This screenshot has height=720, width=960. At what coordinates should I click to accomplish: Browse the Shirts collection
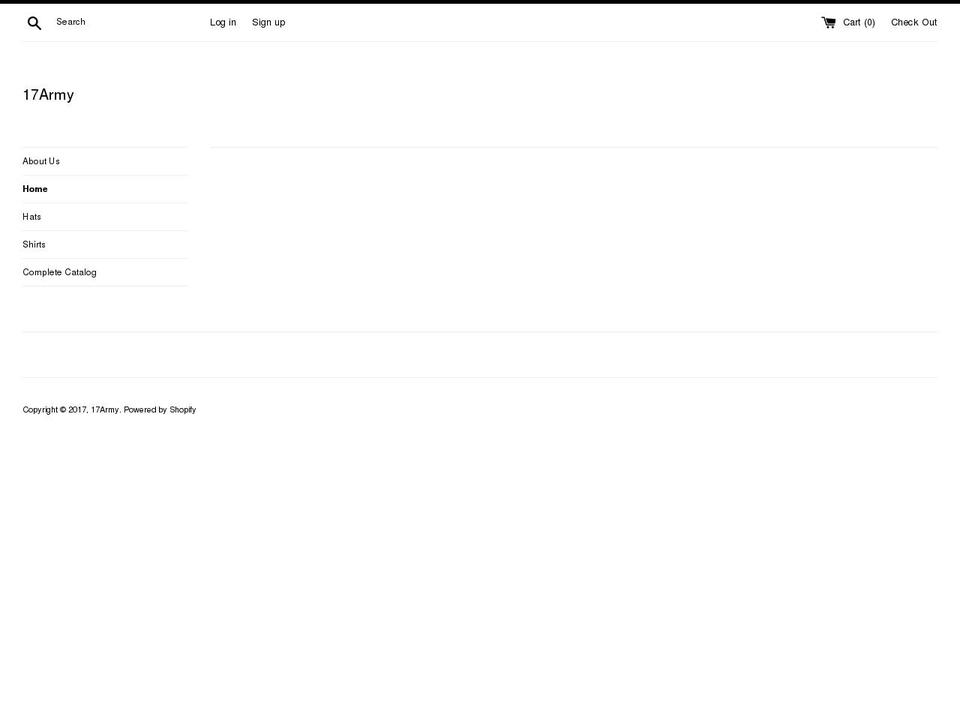[x=33, y=244]
